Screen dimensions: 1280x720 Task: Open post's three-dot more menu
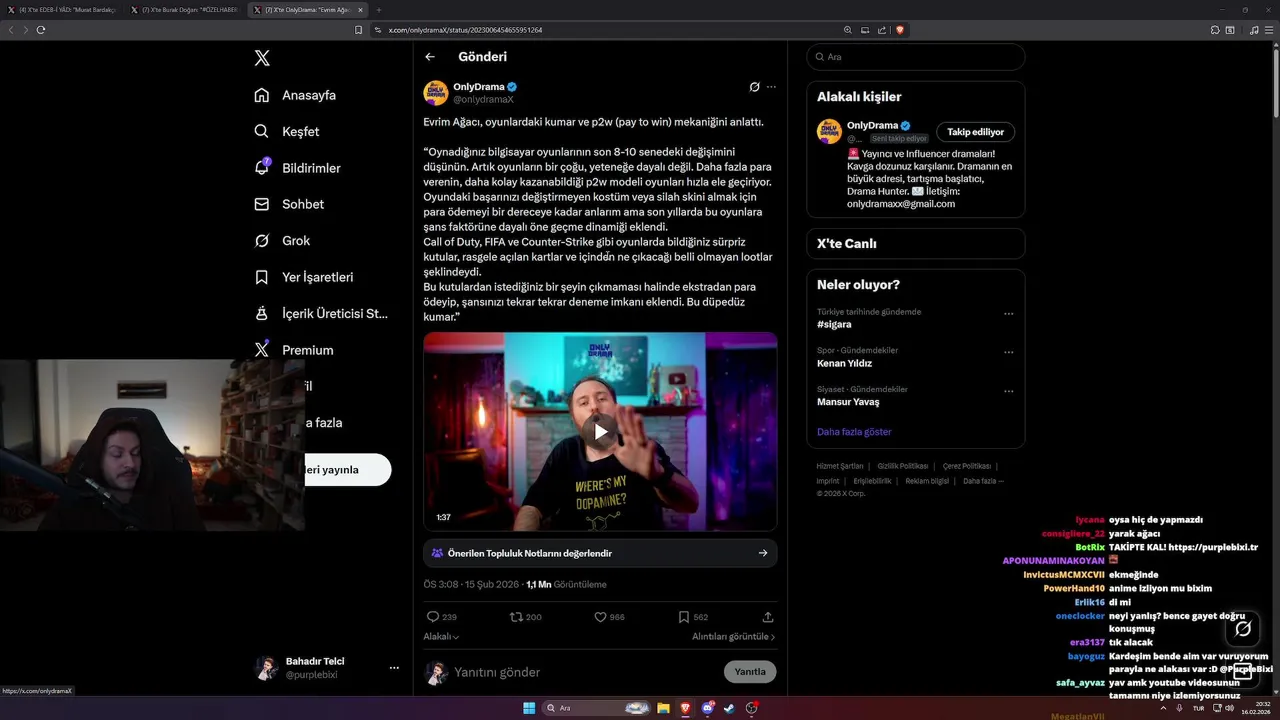pyautogui.click(x=771, y=87)
